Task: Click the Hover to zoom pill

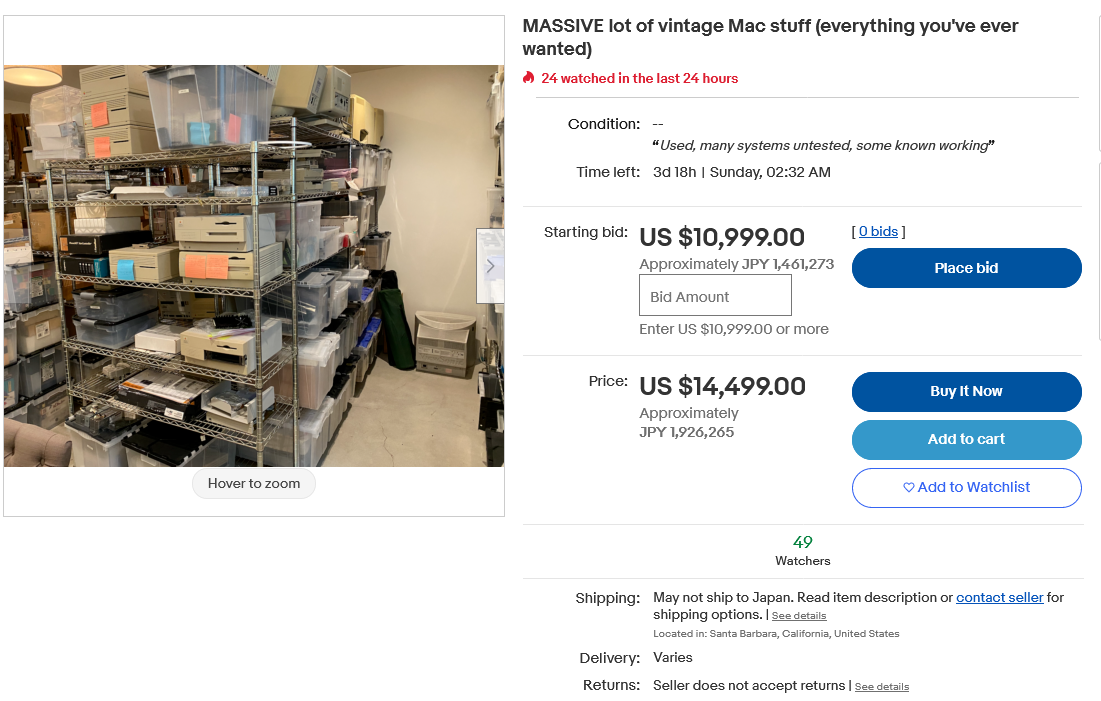Action: (254, 484)
